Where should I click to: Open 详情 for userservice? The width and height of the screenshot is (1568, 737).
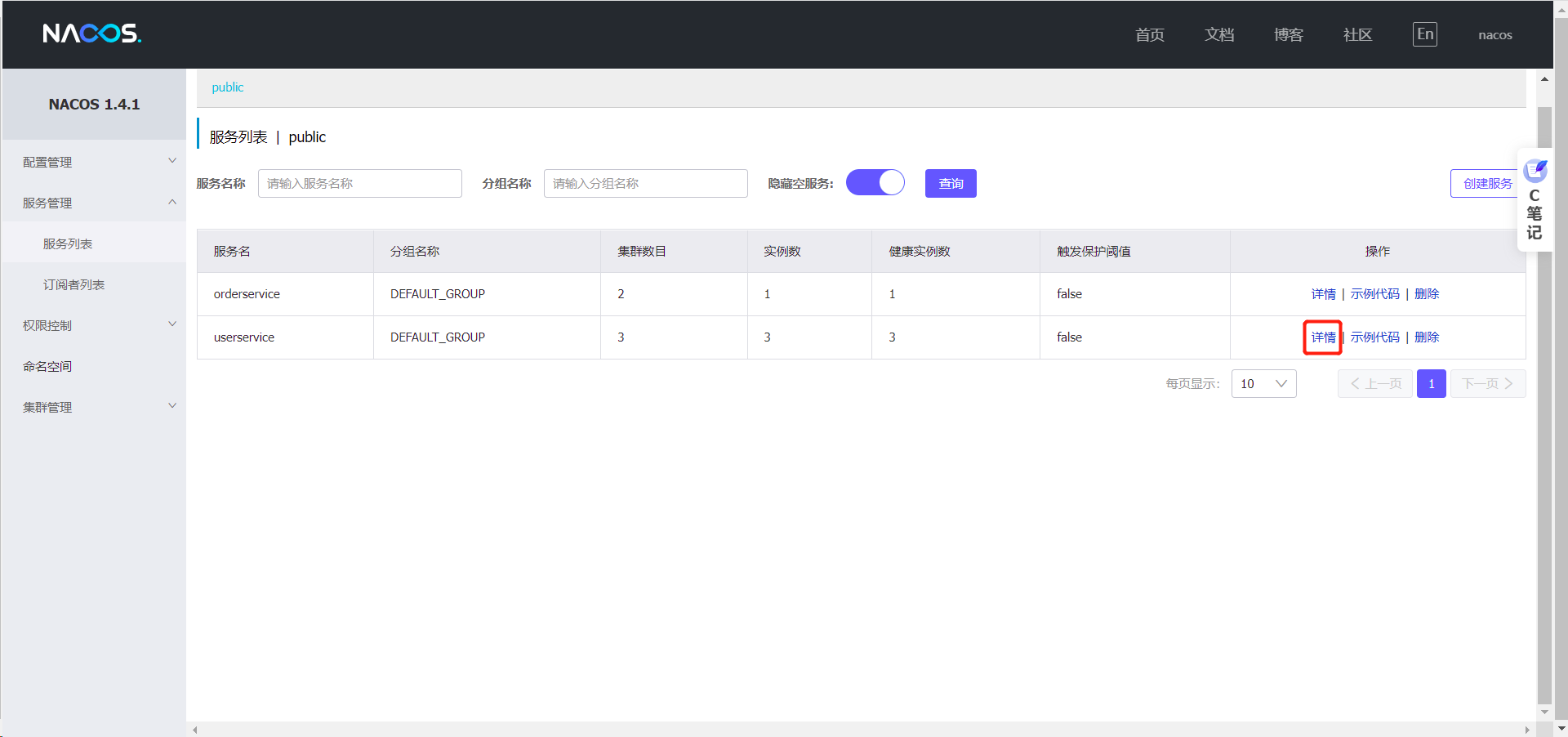click(1324, 337)
